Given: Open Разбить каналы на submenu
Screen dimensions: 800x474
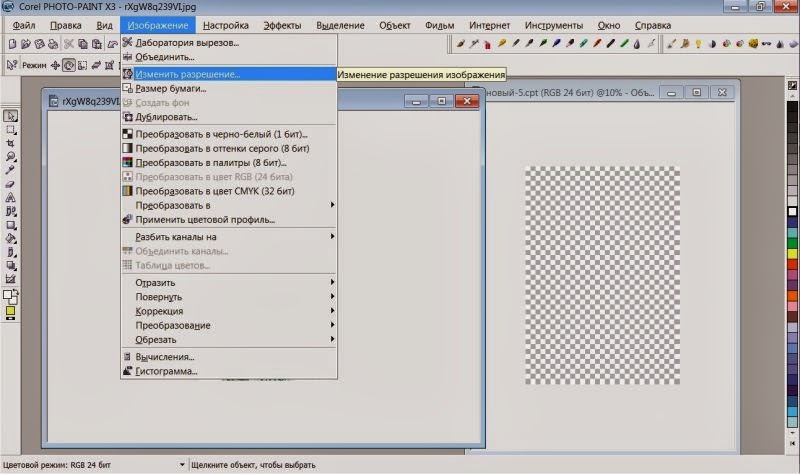Looking at the screenshot, I should click(229, 237).
